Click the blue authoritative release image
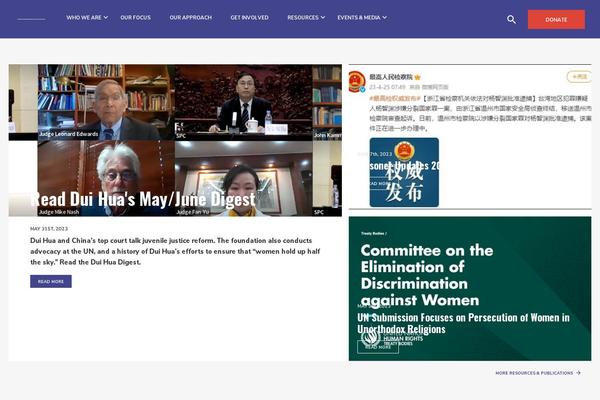The height and width of the screenshot is (400, 600). [404, 172]
